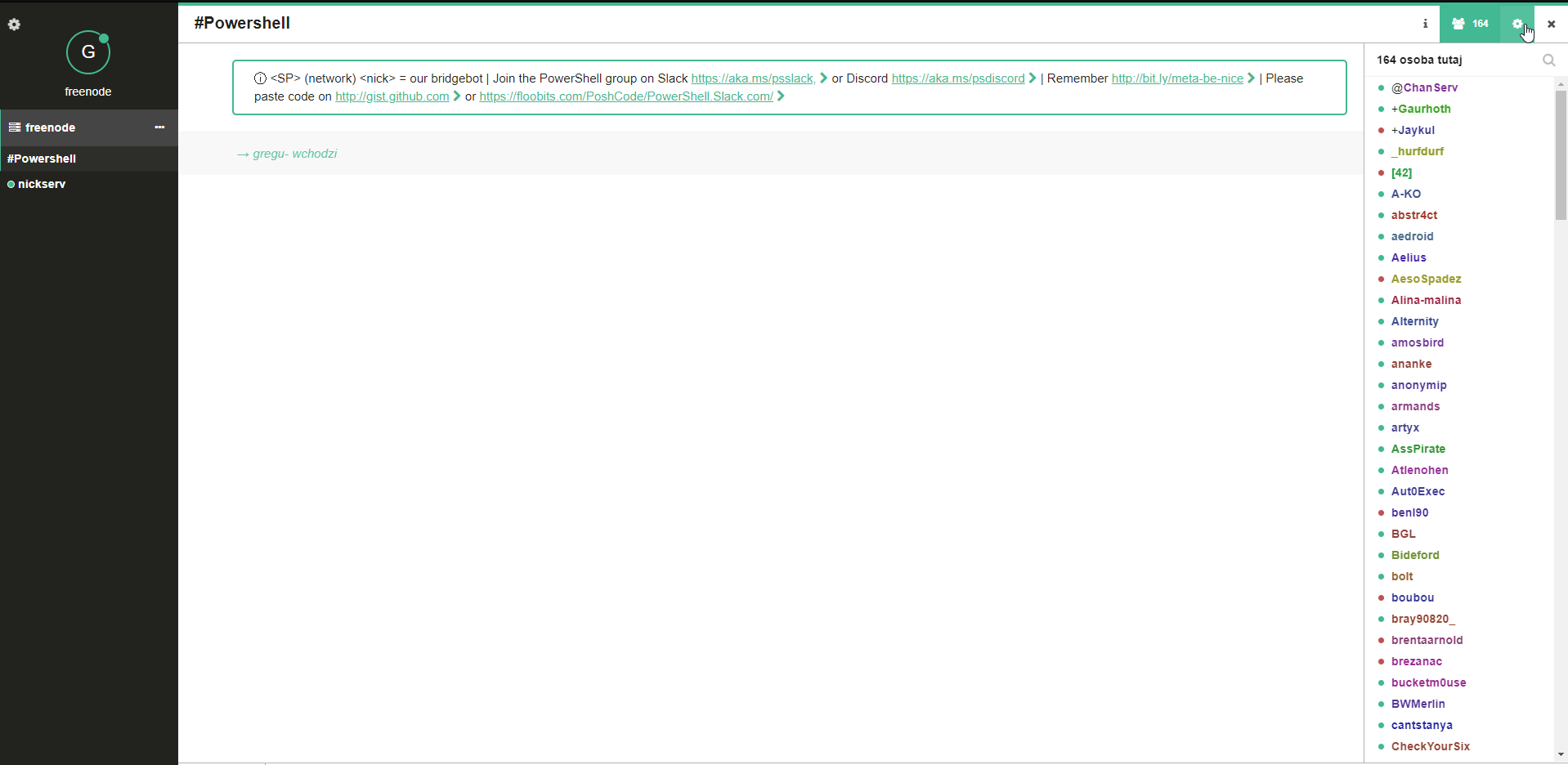1568x765 pixels.
Task: Select user Alina-malina in the nicklist
Action: point(1427,300)
